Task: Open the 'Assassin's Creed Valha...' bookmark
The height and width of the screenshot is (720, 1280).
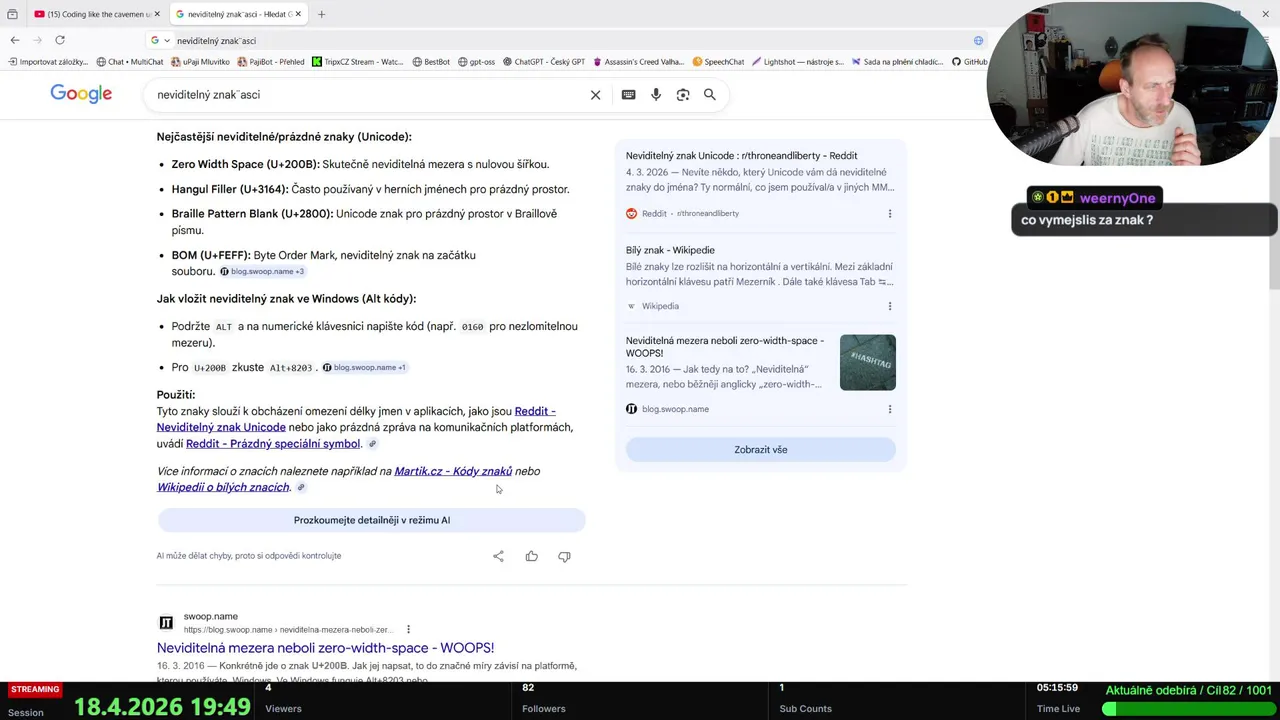Action: tap(638, 62)
